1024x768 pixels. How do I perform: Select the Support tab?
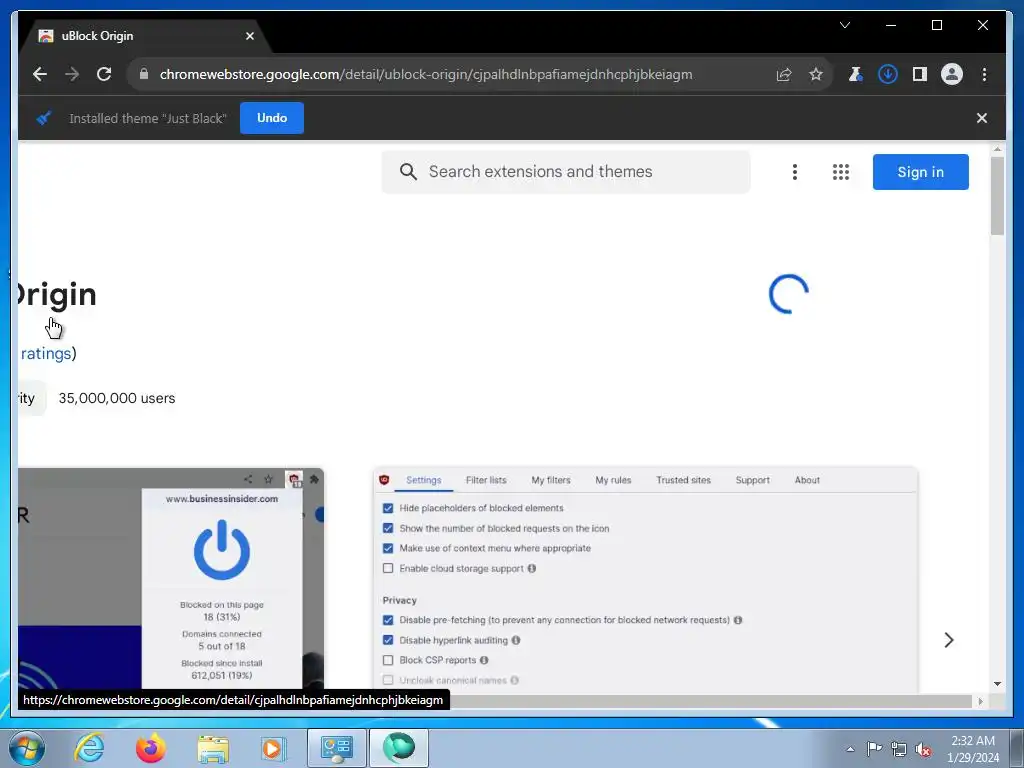752,480
